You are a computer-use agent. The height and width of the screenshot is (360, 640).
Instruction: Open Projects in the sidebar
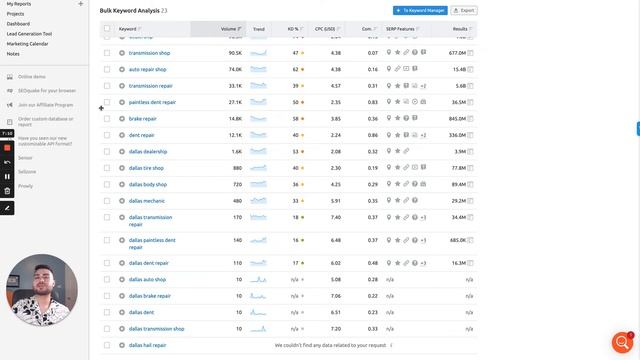click(x=15, y=14)
